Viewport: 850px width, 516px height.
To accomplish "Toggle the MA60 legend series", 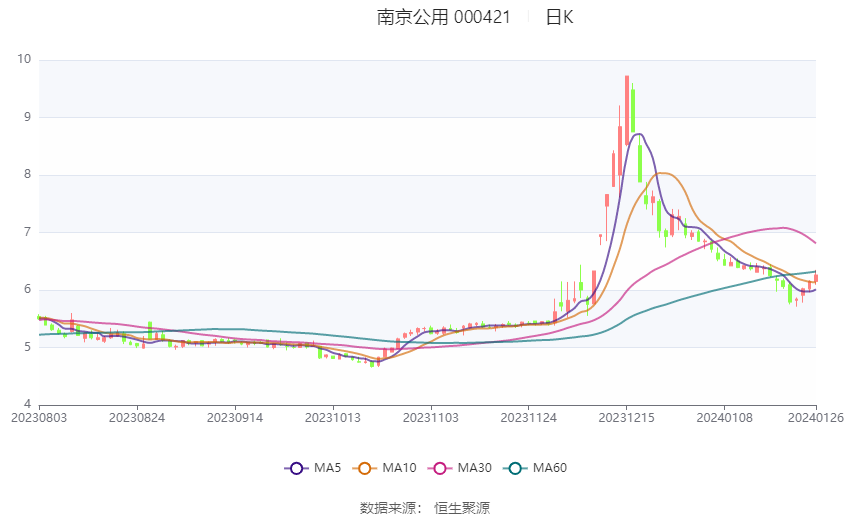I will (535, 468).
